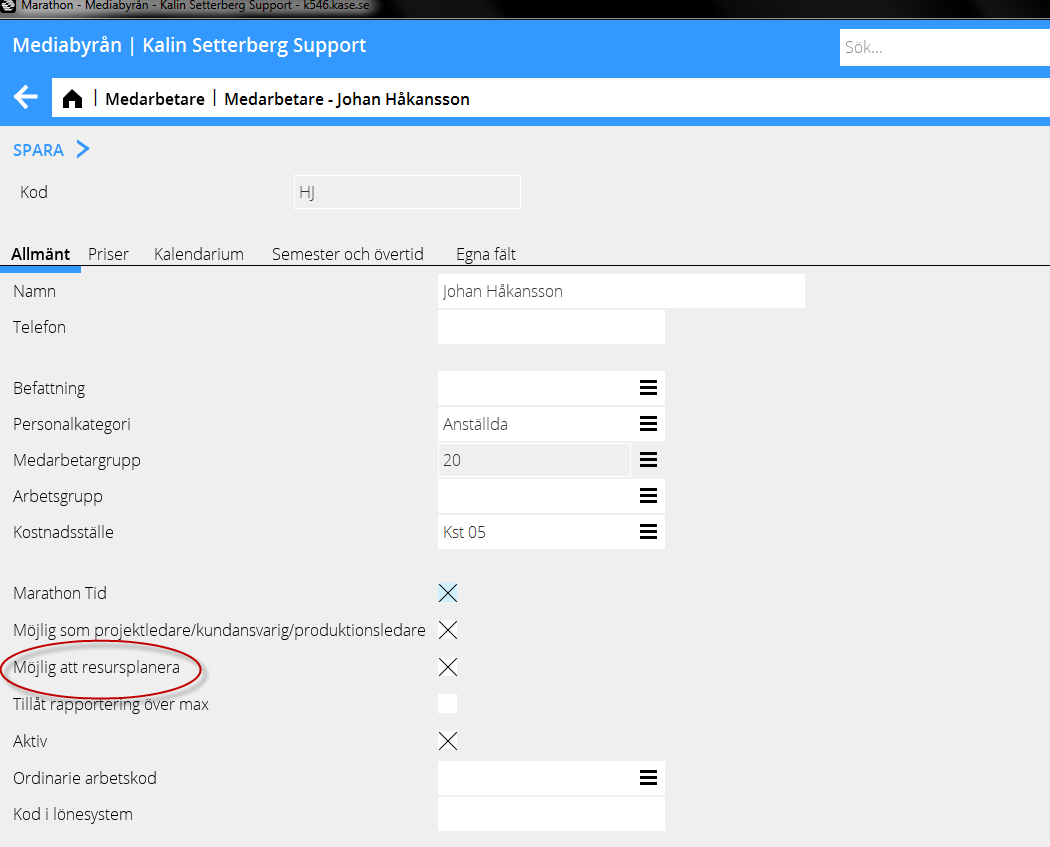The height and width of the screenshot is (847, 1050).
Task: Click the Sök search box
Action: [940, 47]
